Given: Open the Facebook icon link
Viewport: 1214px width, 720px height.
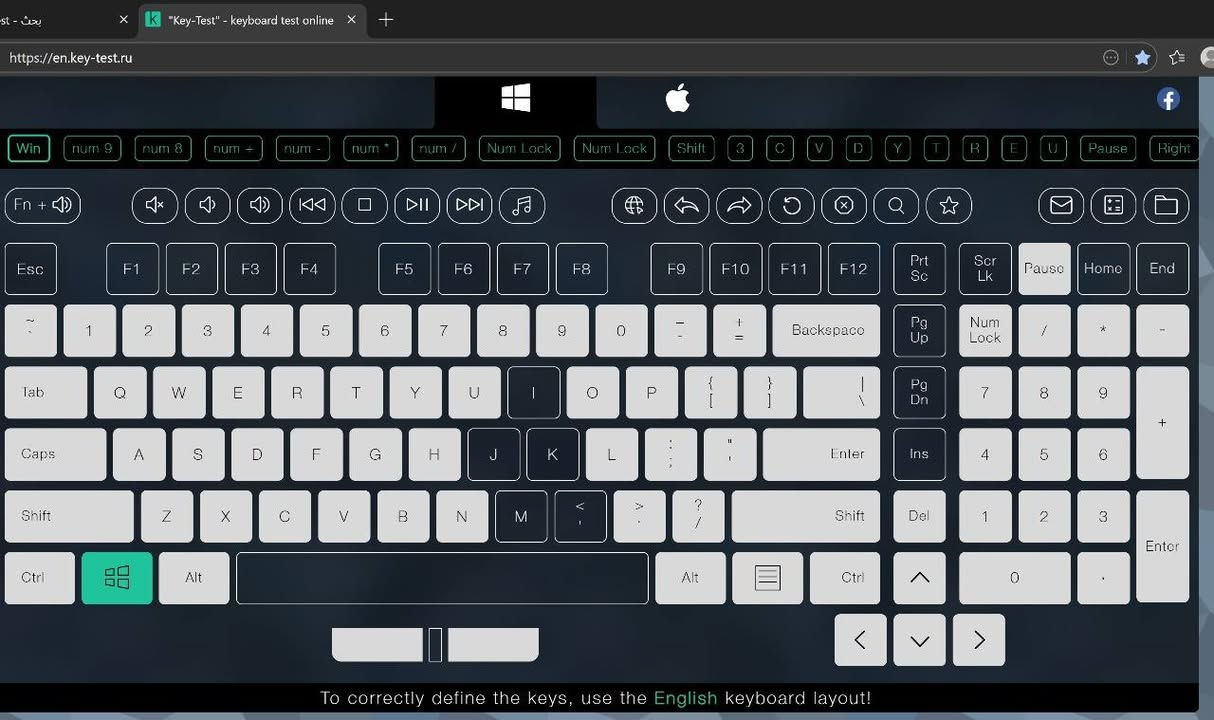Looking at the screenshot, I should point(1168,99).
